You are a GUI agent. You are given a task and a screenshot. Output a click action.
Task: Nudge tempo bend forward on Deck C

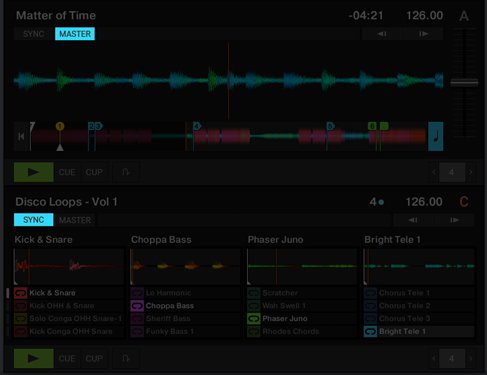click(x=454, y=220)
